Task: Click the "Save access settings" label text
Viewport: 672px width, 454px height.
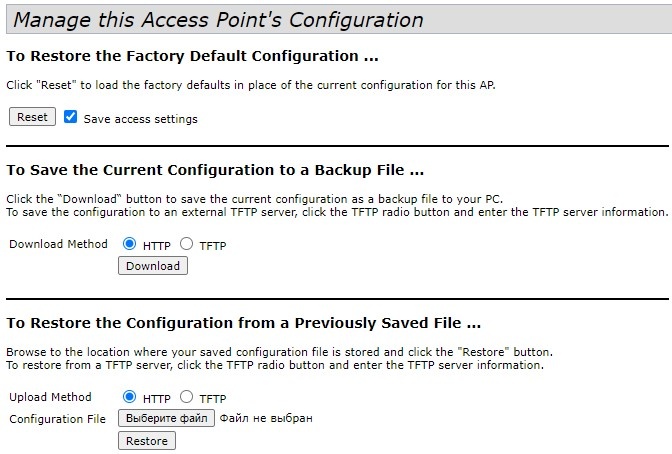Action: click(140, 119)
